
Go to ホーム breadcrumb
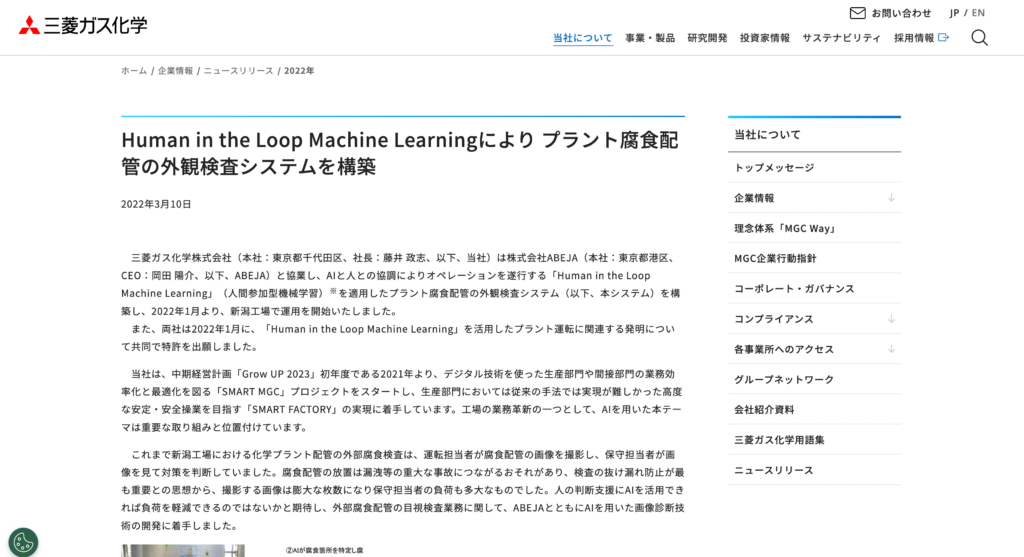click(134, 71)
